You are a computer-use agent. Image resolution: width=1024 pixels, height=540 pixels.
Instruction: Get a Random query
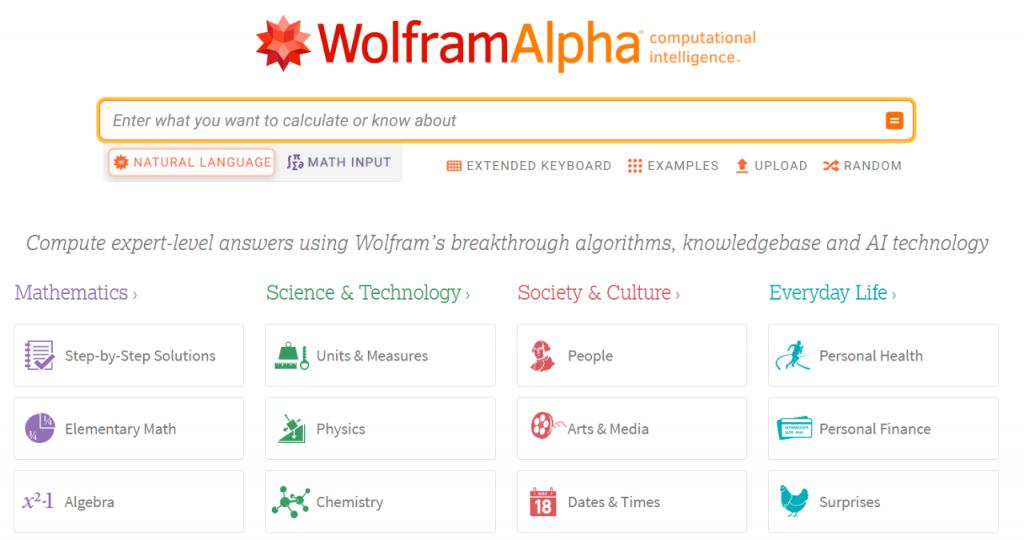pos(862,166)
